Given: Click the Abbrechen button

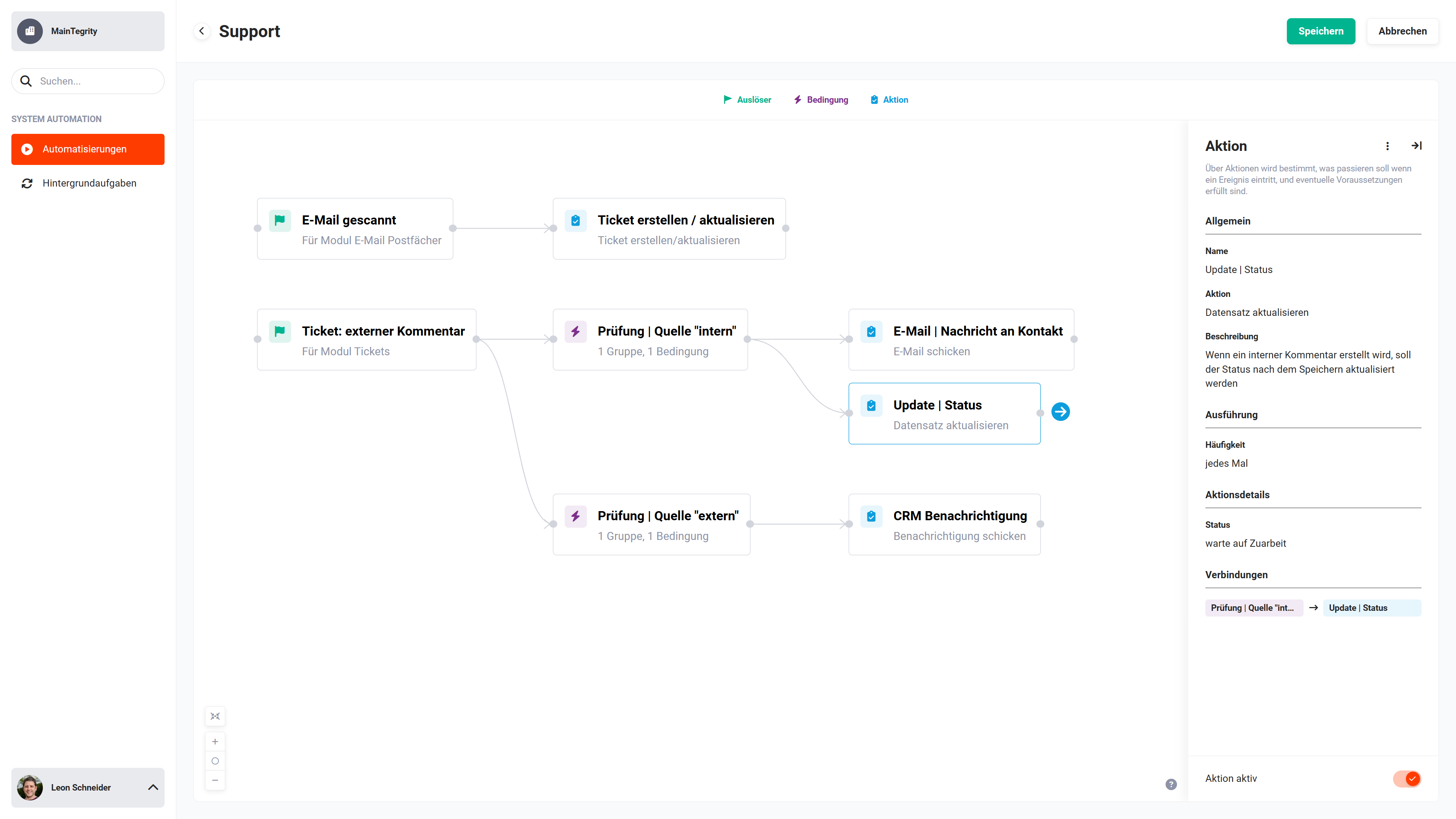Looking at the screenshot, I should click(x=1402, y=31).
